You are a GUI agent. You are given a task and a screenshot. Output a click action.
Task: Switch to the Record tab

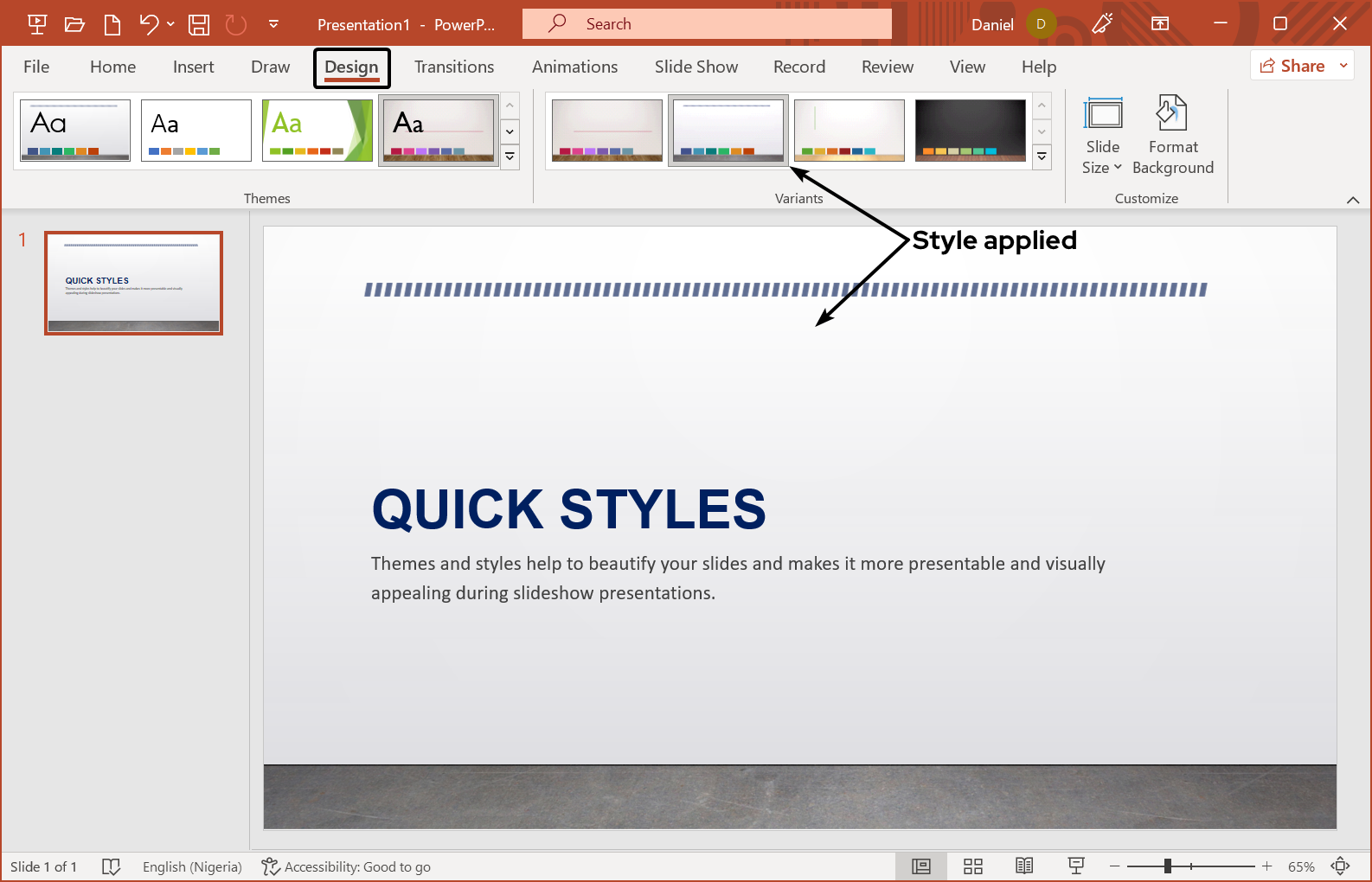tap(799, 67)
